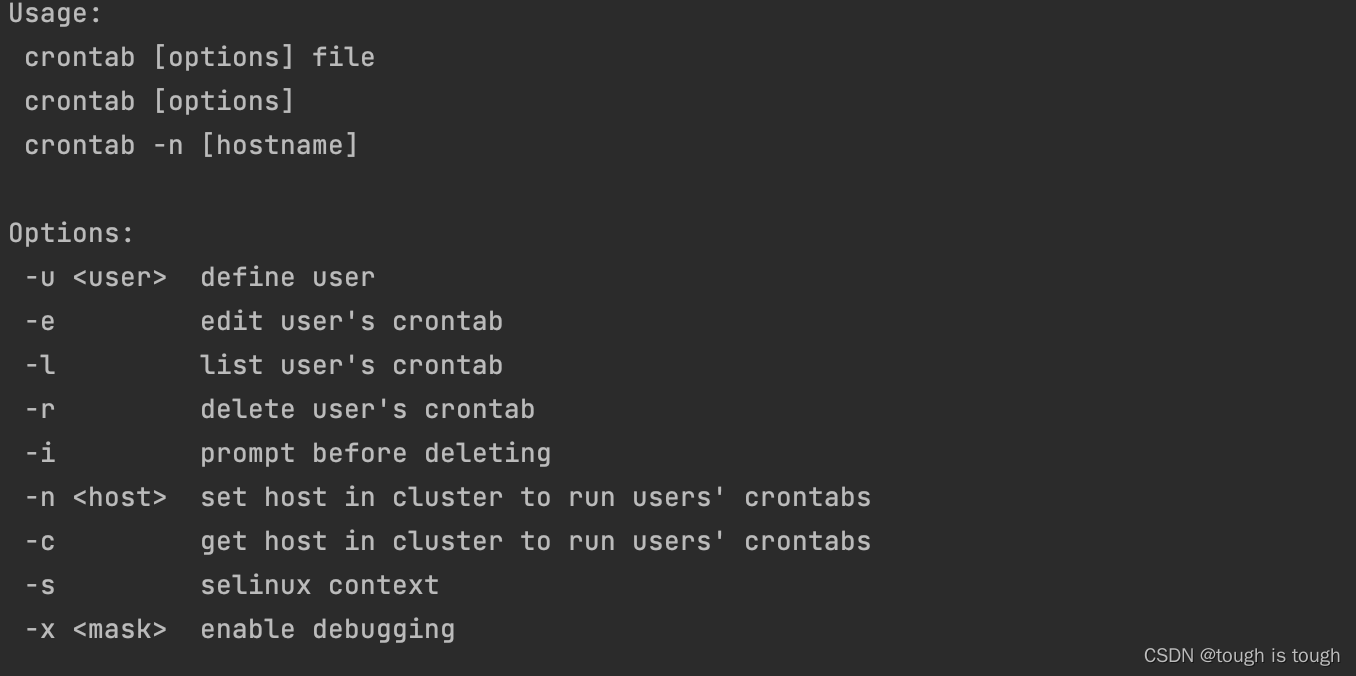Click the 'Usage:' heading text
Viewport: 1356px width, 676px height.
(56, 14)
